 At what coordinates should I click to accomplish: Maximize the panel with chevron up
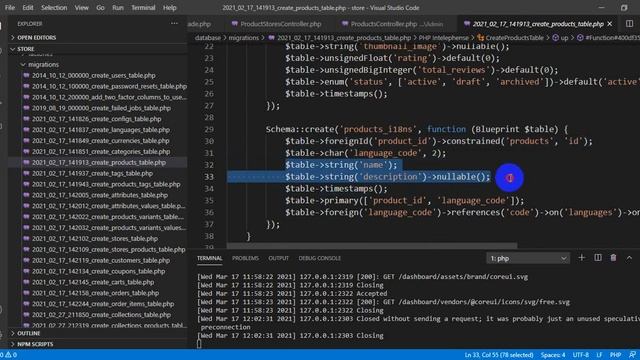pos(629,258)
